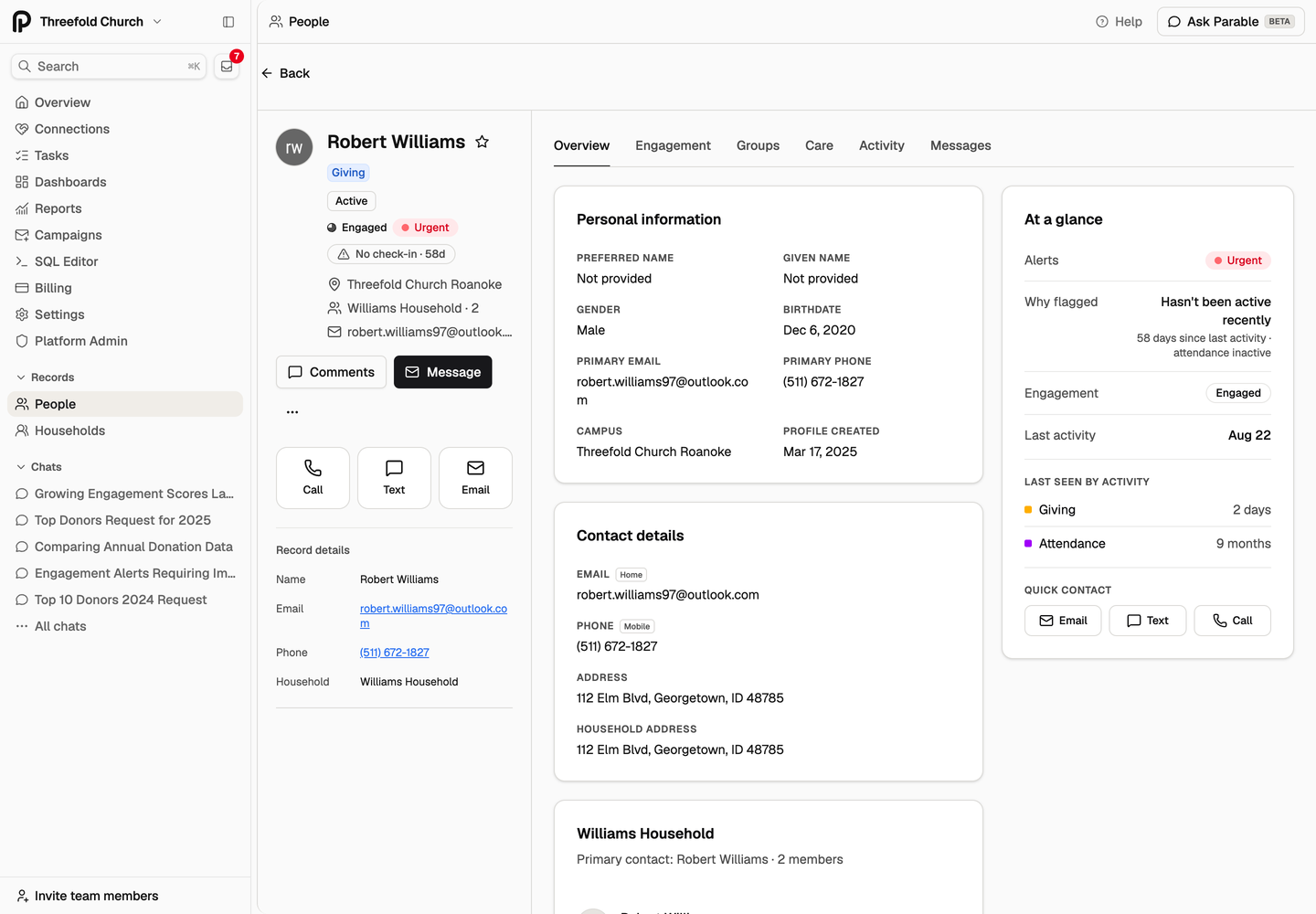Viewport: 1316px width, 914px height.
Task: Click Ask Parable beta button
Action: coord(1231,22)
